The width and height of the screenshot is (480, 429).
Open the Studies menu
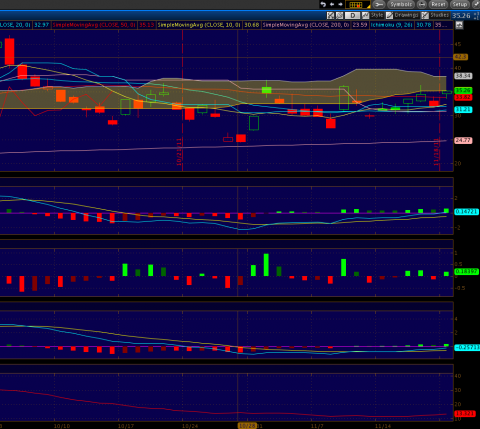coord(435,15)
